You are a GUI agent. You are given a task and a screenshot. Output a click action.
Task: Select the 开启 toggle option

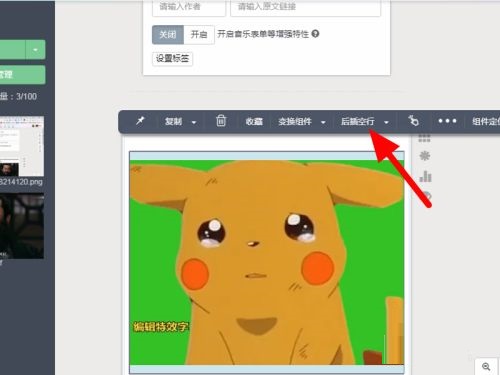tap(199, 34)
